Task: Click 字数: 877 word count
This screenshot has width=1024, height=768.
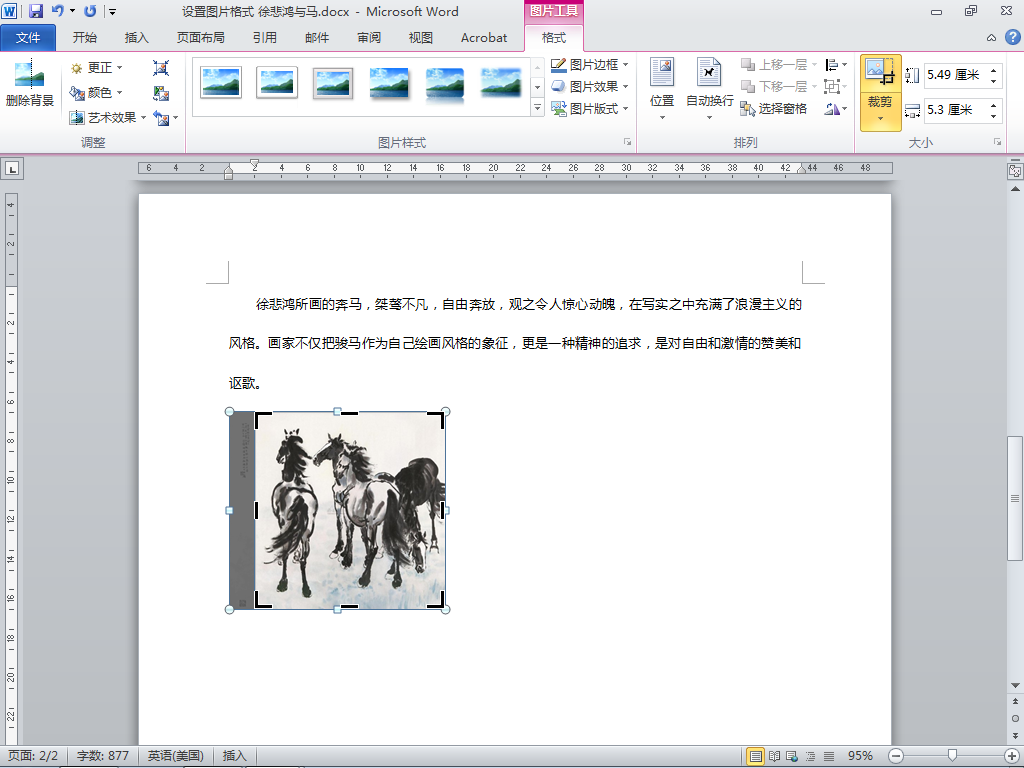Action: 103,756
